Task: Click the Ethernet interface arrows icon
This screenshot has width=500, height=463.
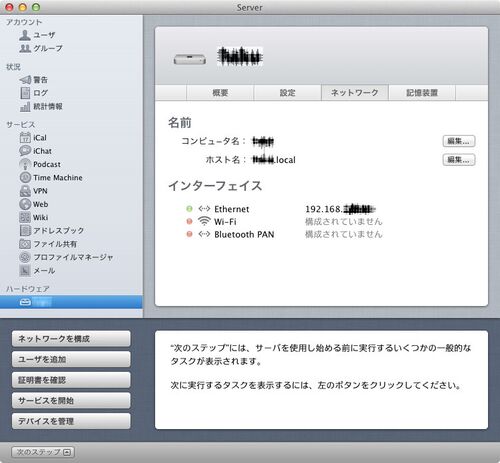Action: pyautogui.click(x=204, y=209)
